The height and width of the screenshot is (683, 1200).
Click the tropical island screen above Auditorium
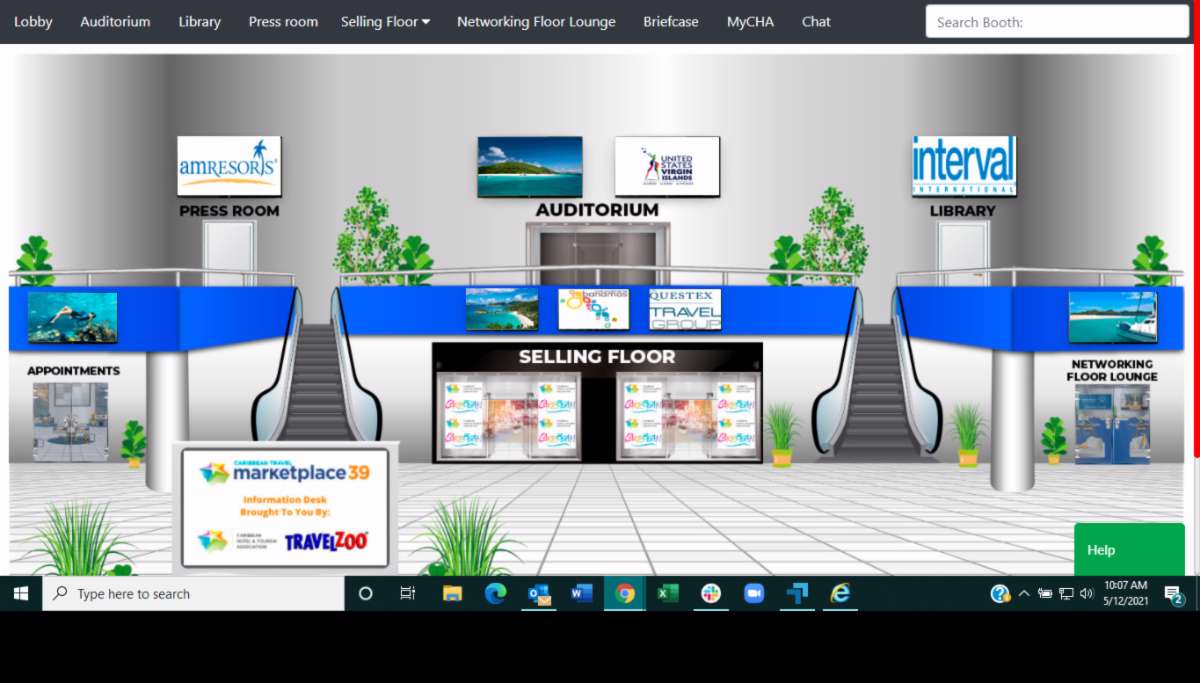tap(530, 166)
